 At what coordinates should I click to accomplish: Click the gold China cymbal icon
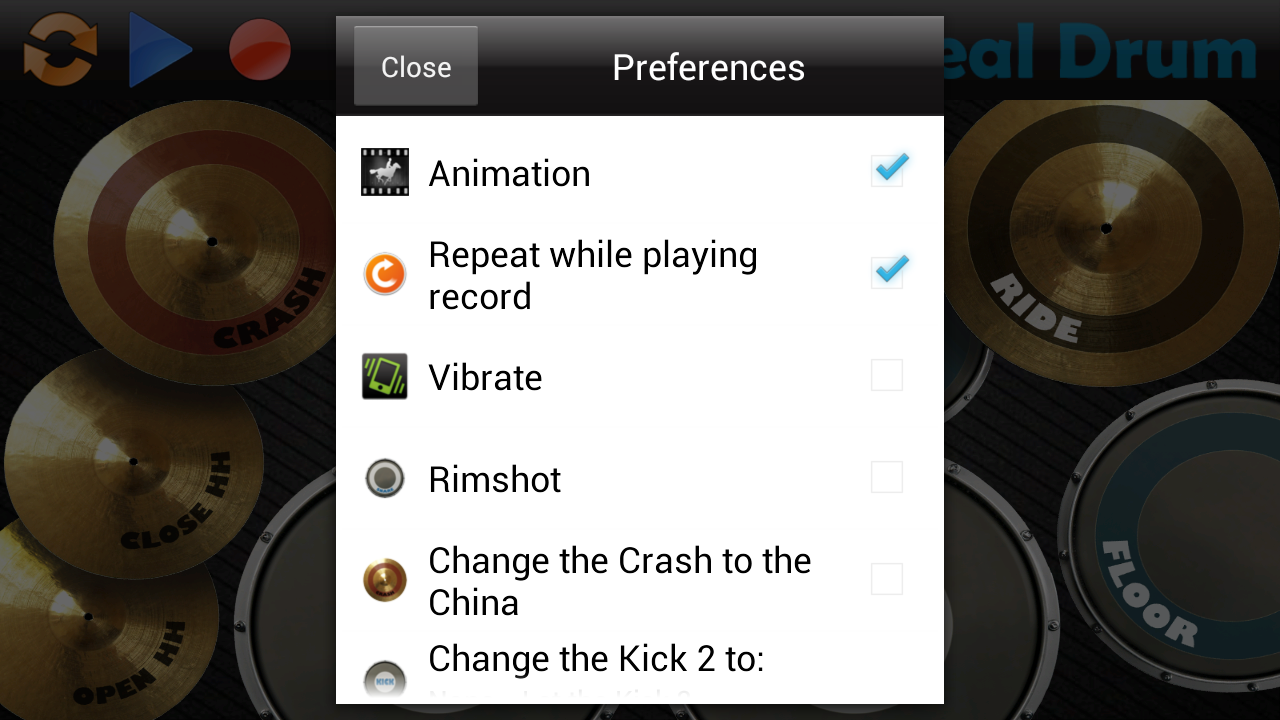click(x=384, y=579)
